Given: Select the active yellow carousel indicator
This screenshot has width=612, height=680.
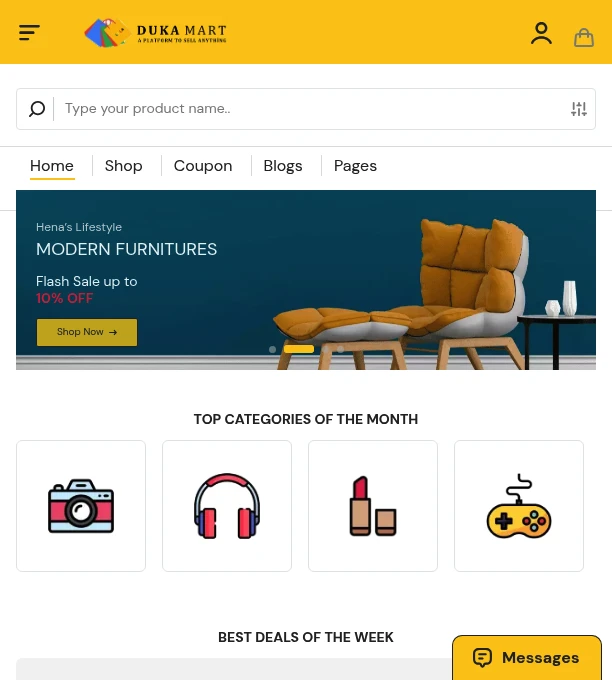Looking at the screenshot, I should pyautogui.click(x=299, y=349).
